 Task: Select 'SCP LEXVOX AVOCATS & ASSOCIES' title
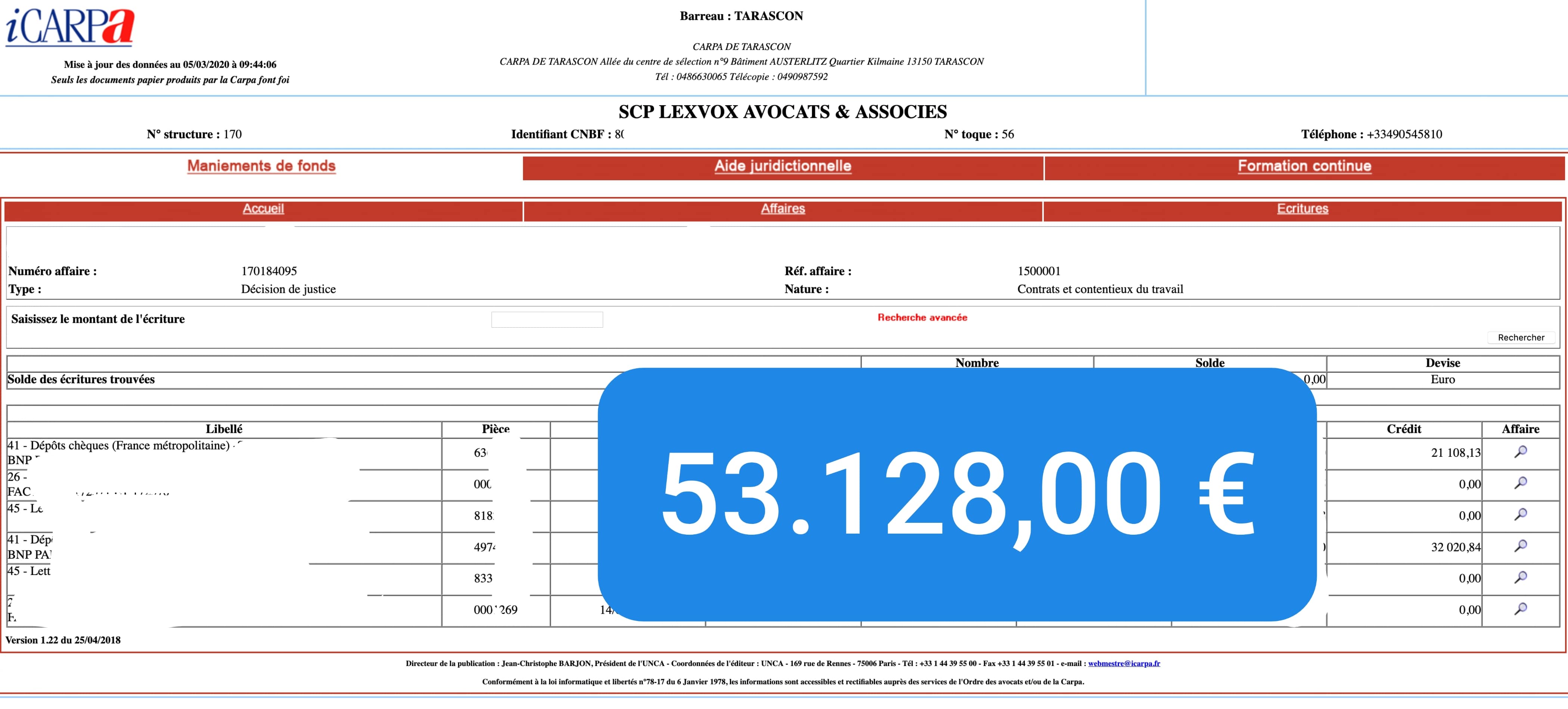(783, 112)
